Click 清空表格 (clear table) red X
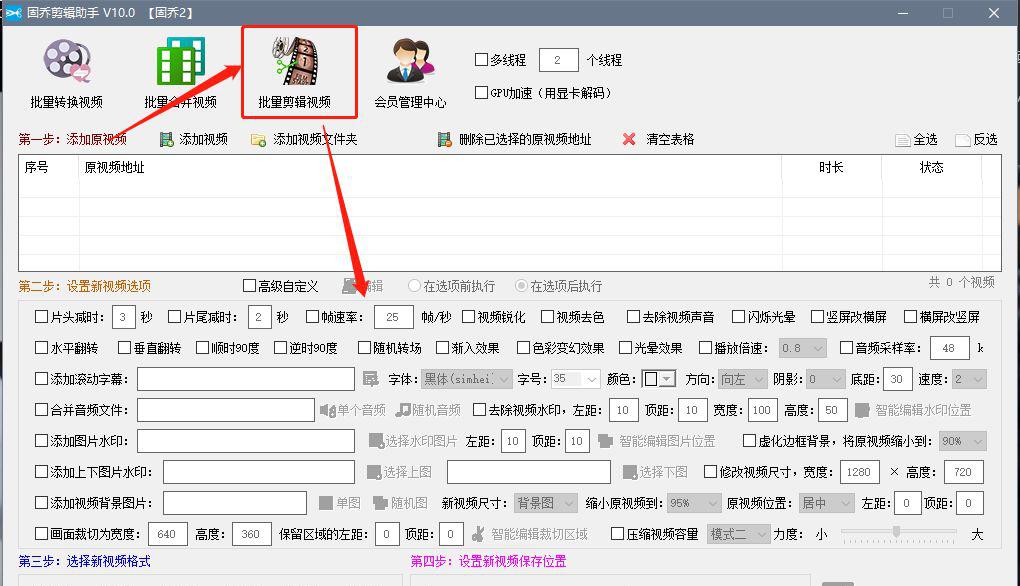 click(x=629, y=139)
